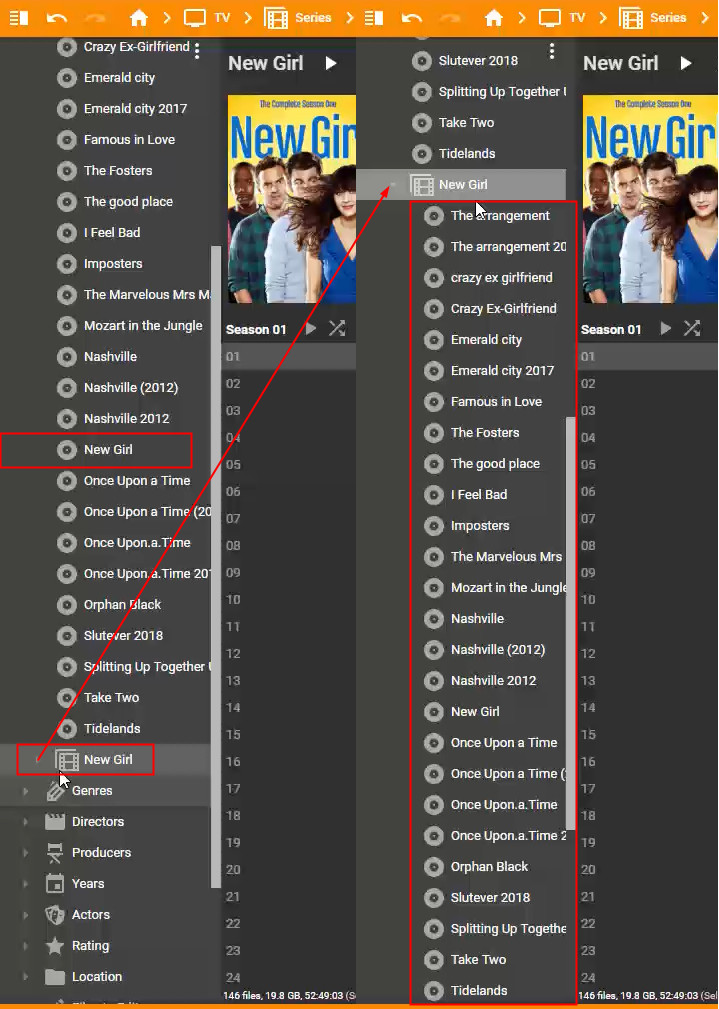Click the Producers chair icon
Viewport: 719px width, 1009px height.
(x=55, y=853)
